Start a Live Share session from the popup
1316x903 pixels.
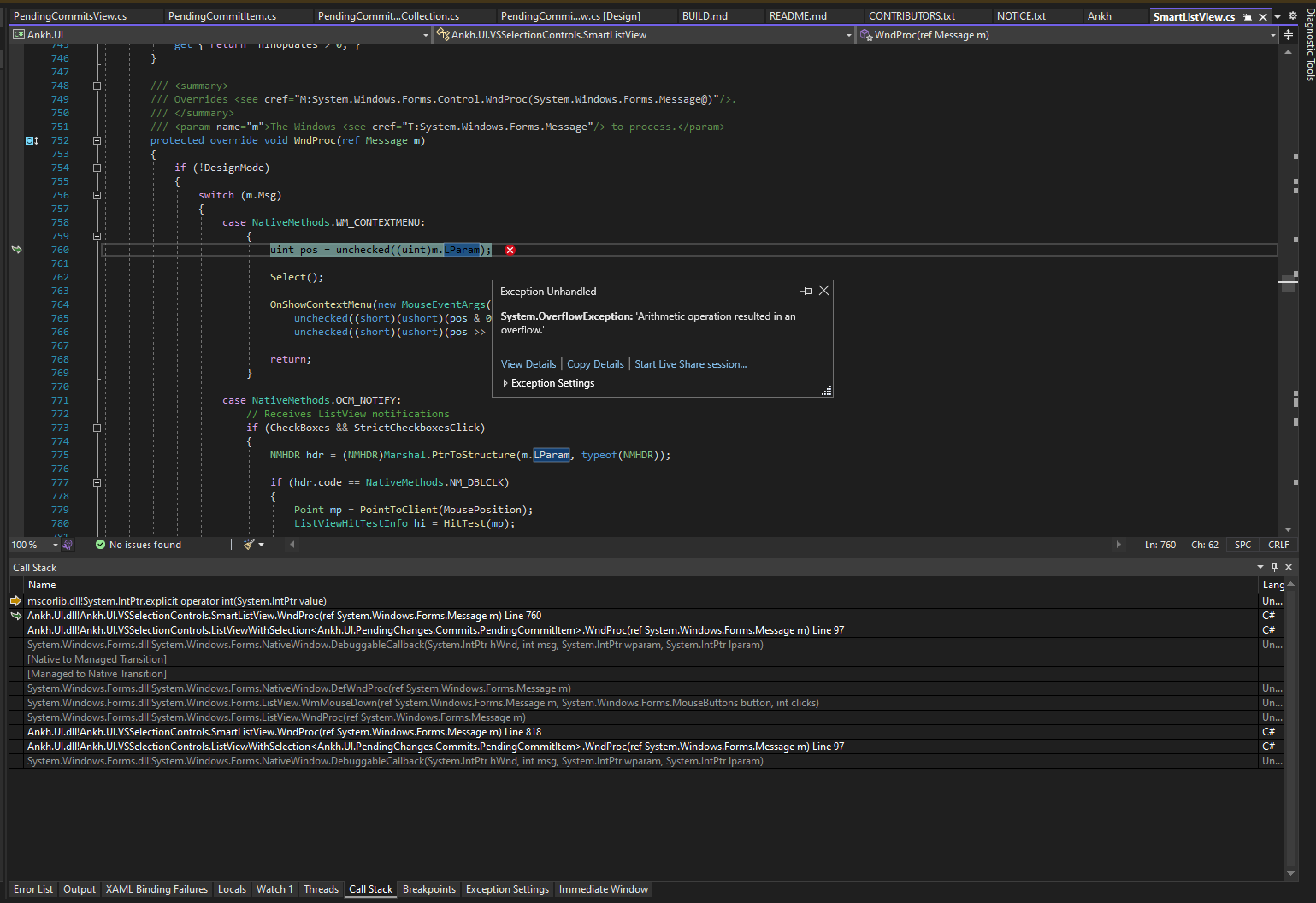690,363
